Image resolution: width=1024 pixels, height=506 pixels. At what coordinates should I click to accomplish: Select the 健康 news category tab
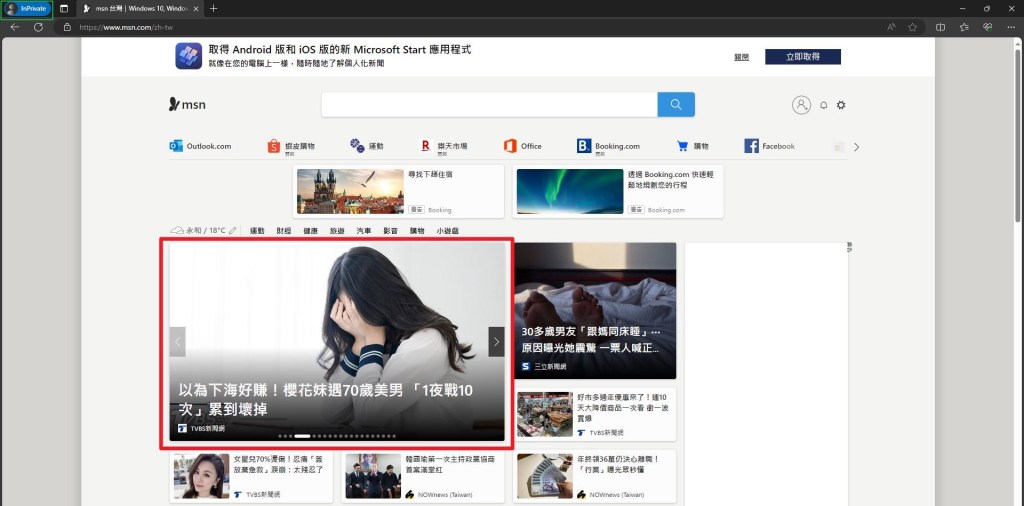pos(311,231)
